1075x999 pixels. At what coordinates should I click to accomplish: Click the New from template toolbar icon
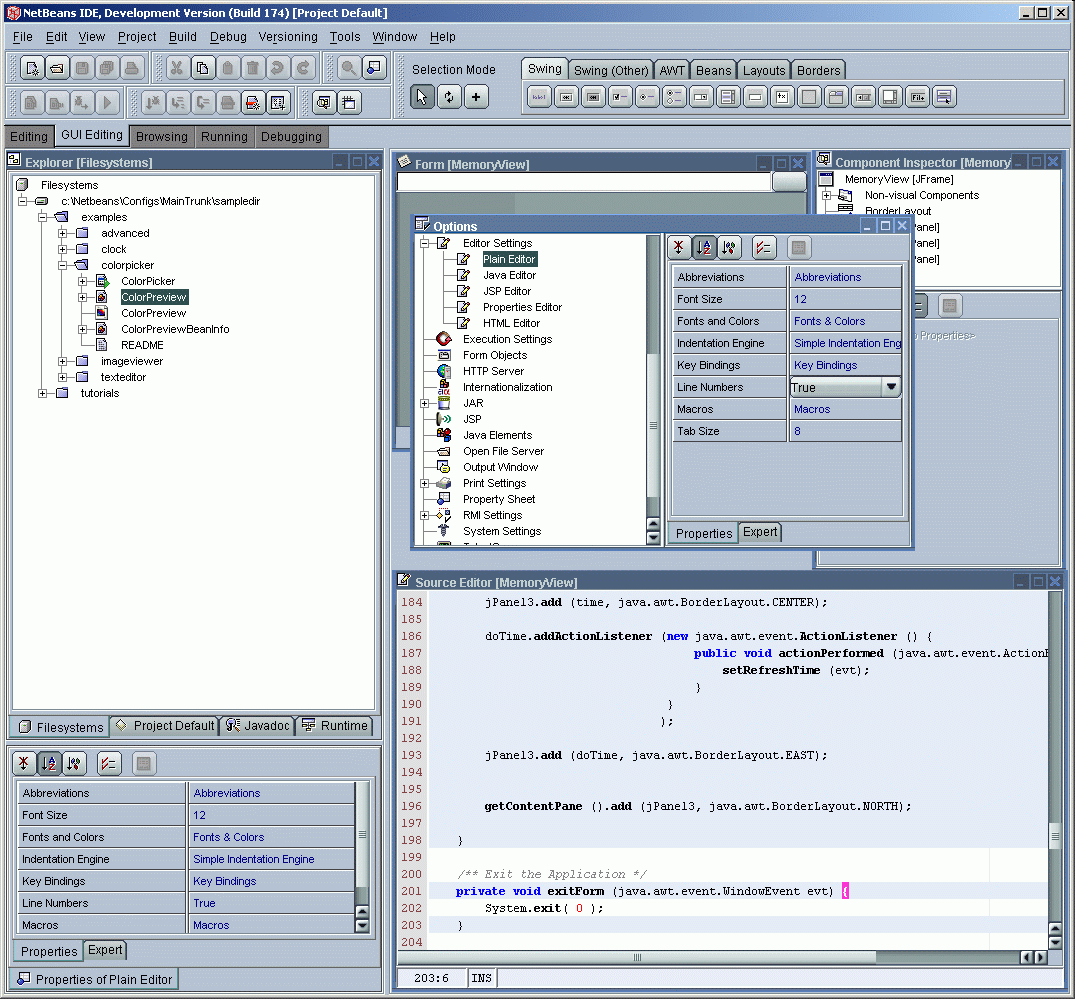point(32,68)
